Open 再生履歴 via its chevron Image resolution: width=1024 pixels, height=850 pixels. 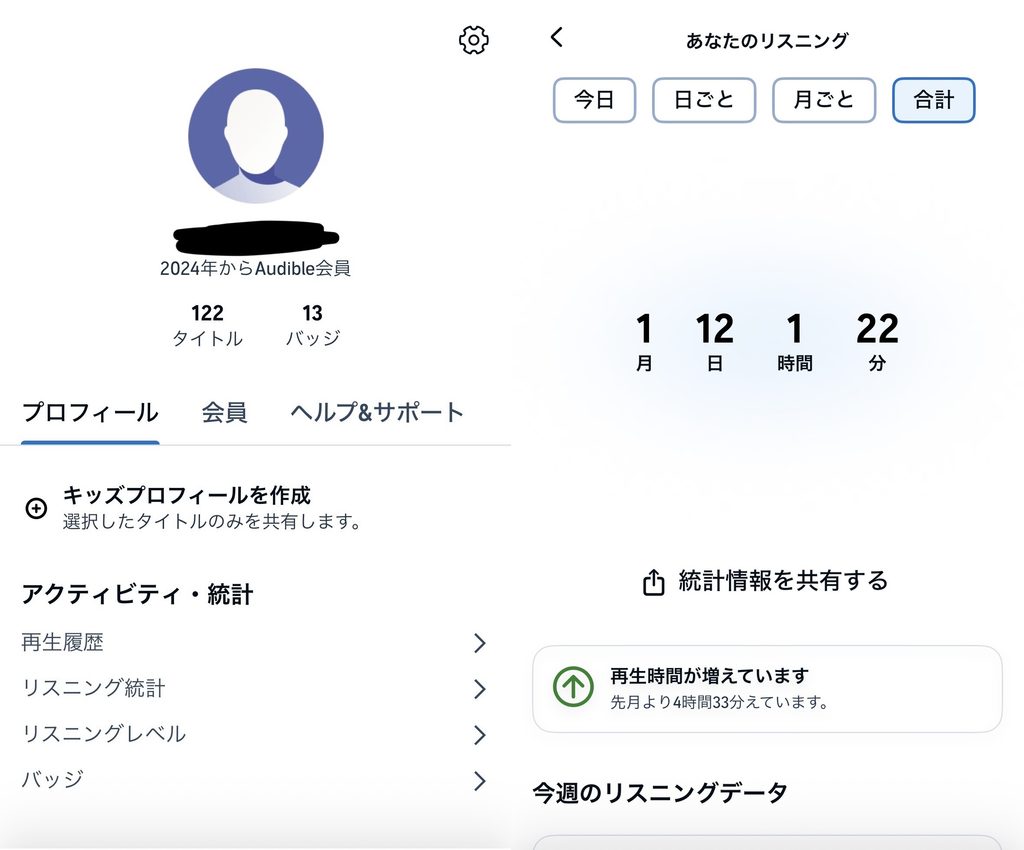click(480, 643)
